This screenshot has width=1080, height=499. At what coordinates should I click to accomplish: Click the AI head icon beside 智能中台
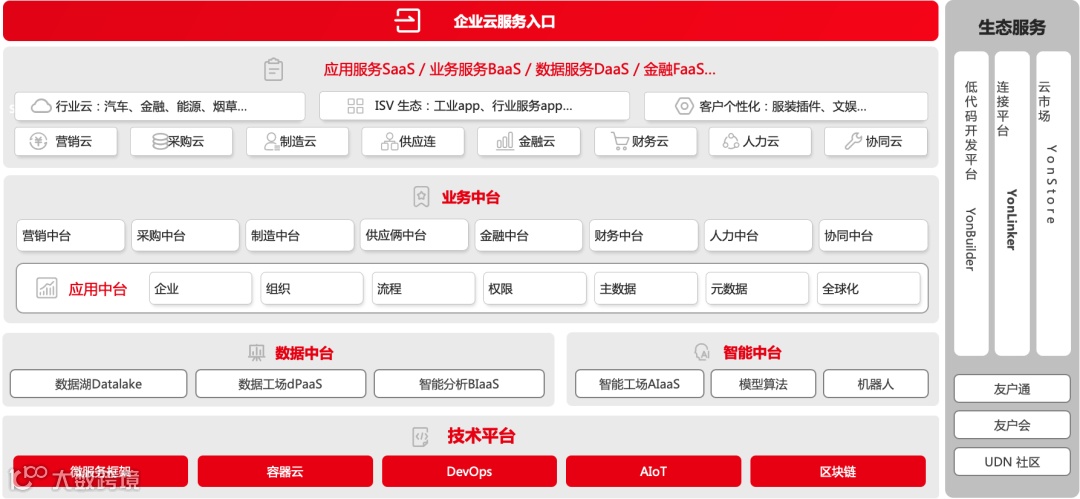(x=702, y=353)
